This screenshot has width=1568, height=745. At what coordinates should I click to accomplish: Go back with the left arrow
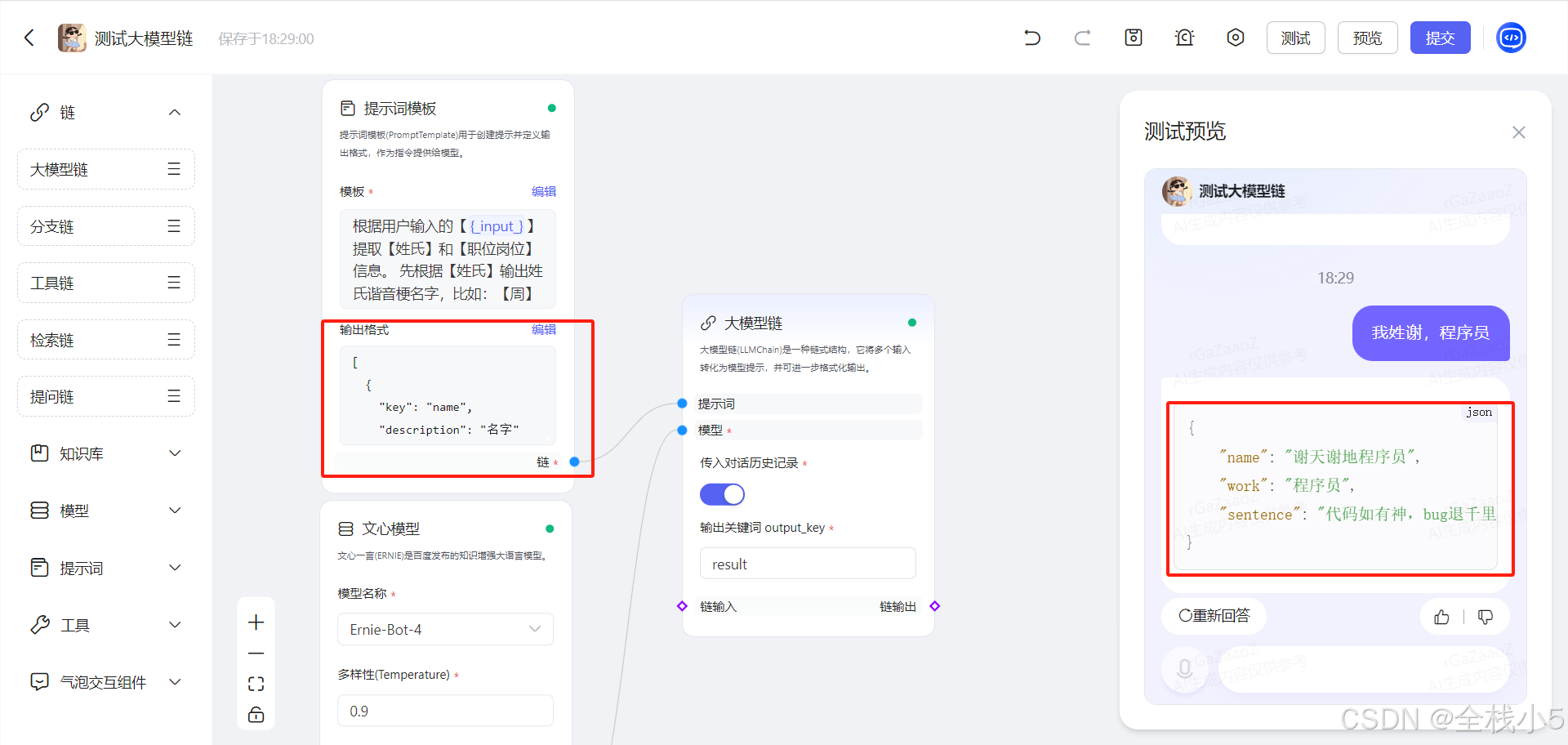pos(29,38)
